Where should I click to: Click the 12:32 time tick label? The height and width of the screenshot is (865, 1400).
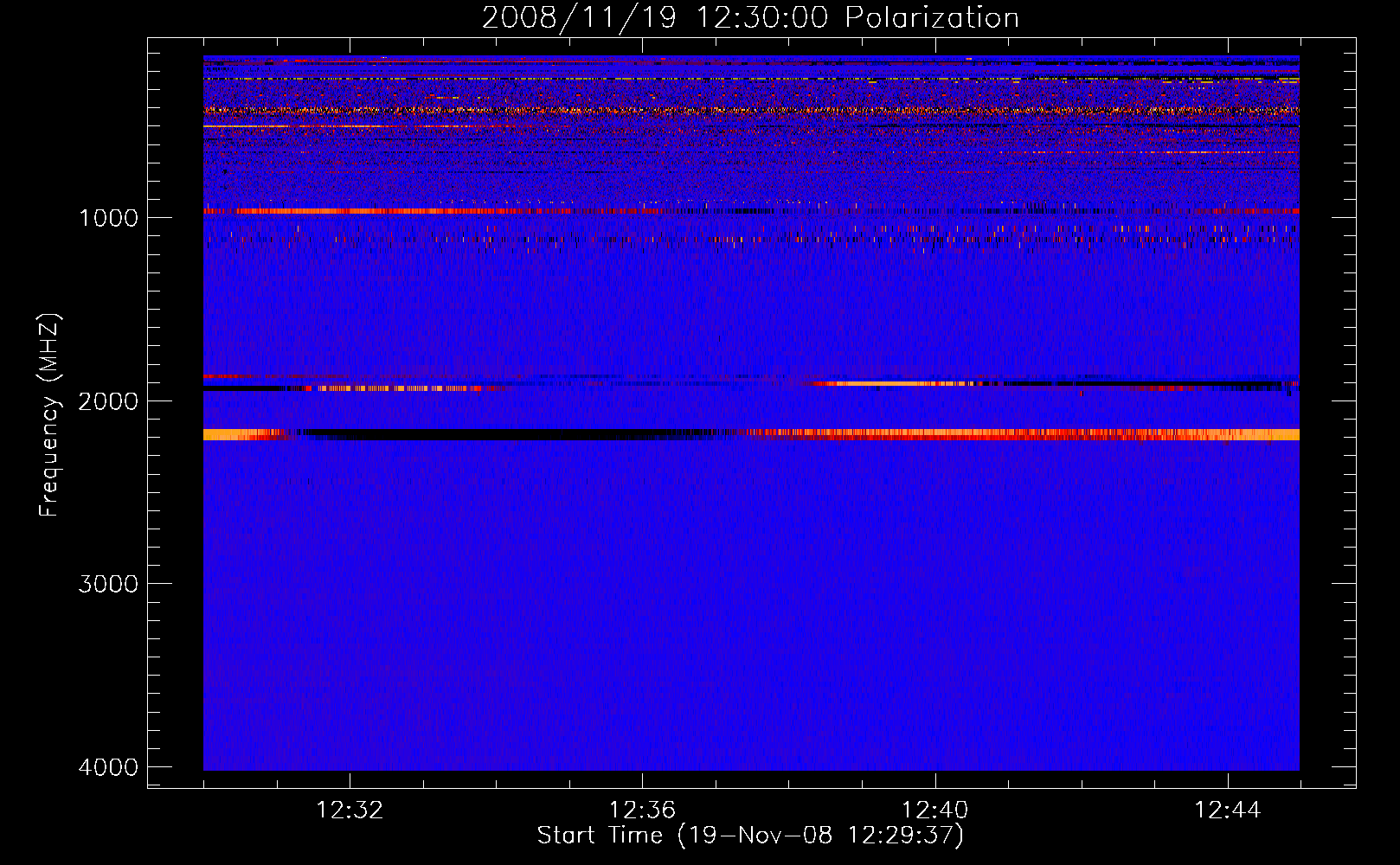point(350,811)
